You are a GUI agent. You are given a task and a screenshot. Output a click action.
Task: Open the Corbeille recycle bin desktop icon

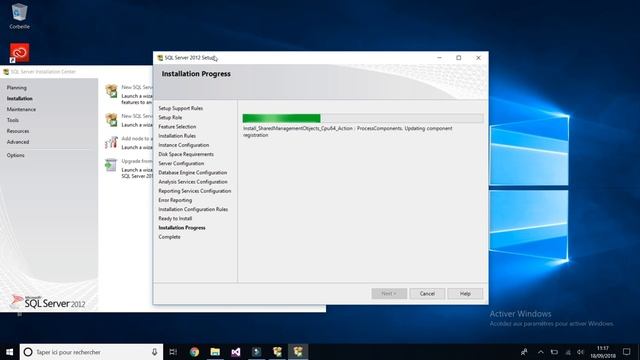[x=19, y=16]
